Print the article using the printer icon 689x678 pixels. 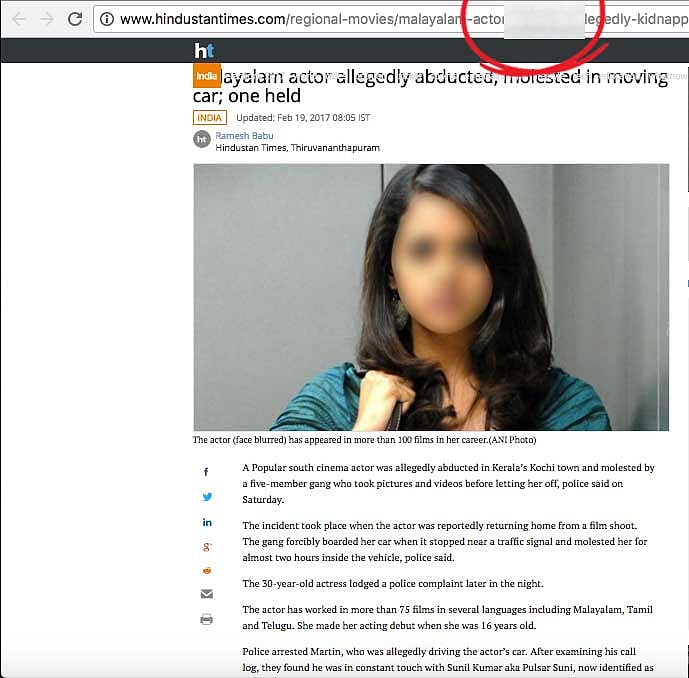click(207, 619)
